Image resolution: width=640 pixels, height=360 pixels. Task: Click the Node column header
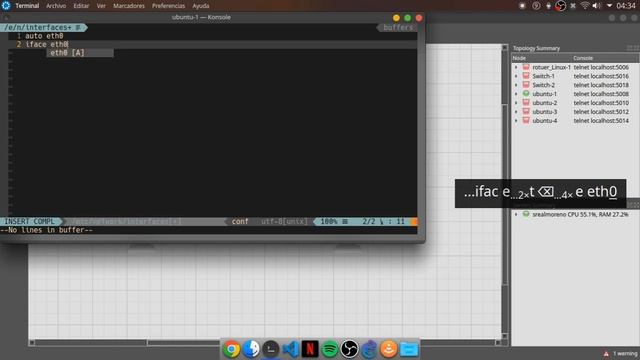pos(519,58)
